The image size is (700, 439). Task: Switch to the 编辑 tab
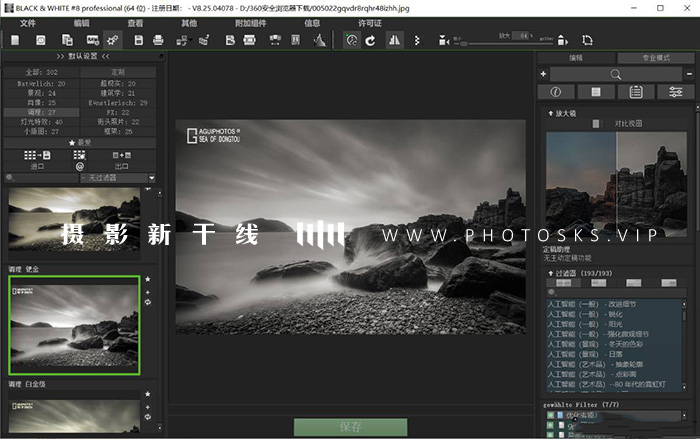(x=576, y=58)
